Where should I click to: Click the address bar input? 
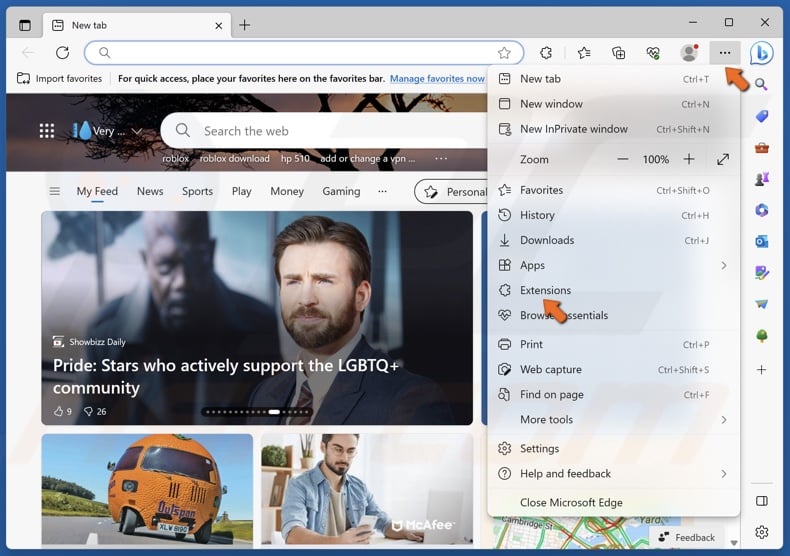[302, 53]
